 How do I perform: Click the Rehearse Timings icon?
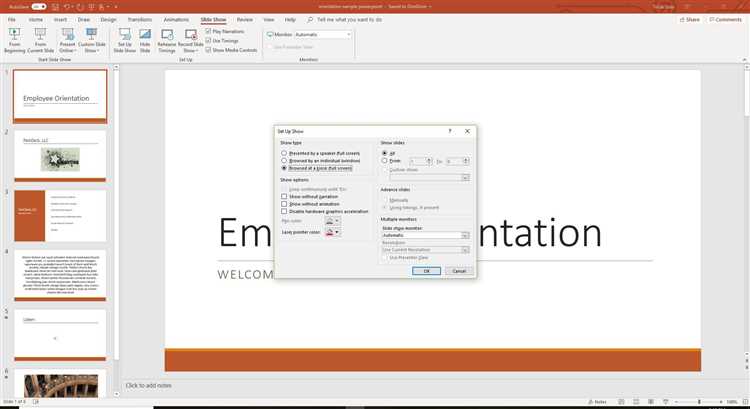(166, 35)
